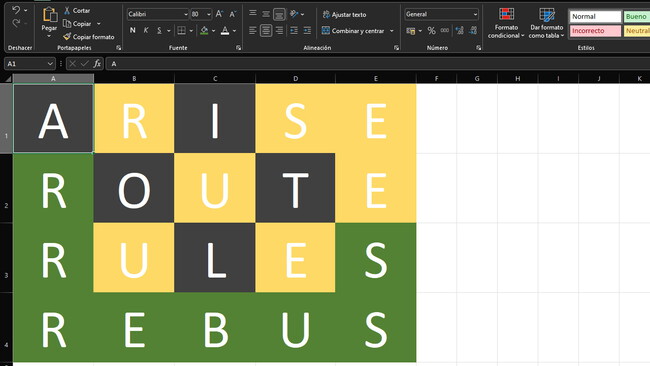Toggle bold with the N button
Screen dimensions: 650x366
(133, 30)
